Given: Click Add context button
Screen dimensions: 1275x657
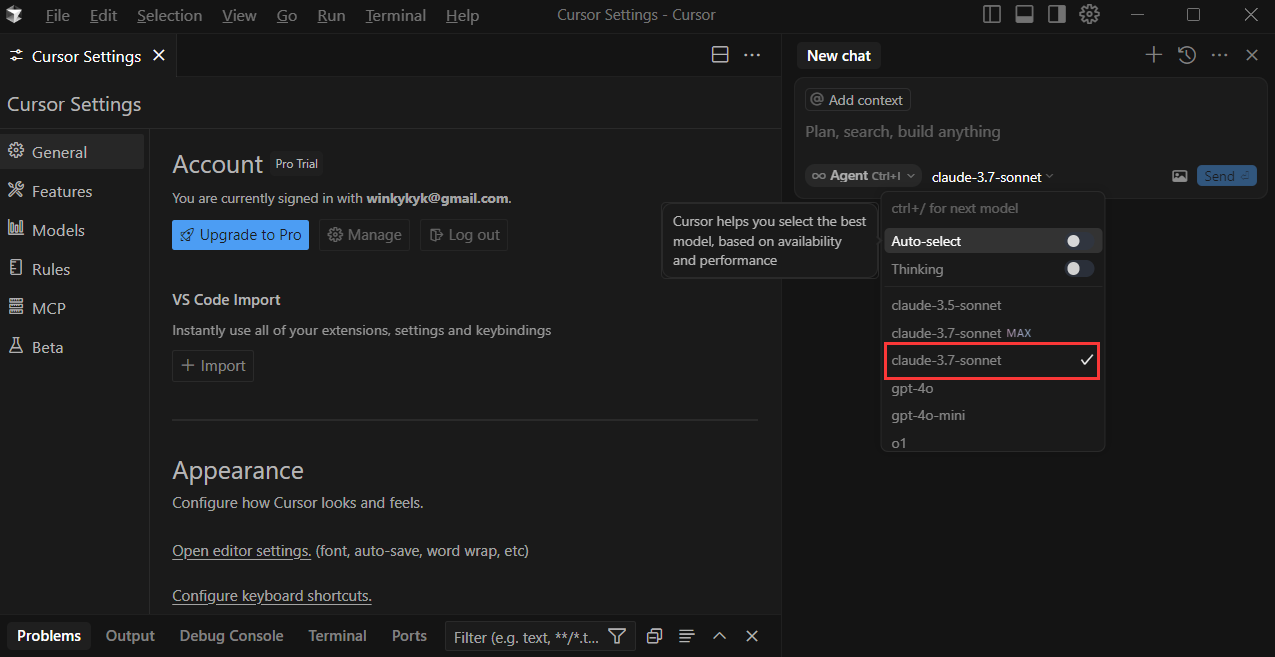Looking at the screenshot, I should coord(858,100).
